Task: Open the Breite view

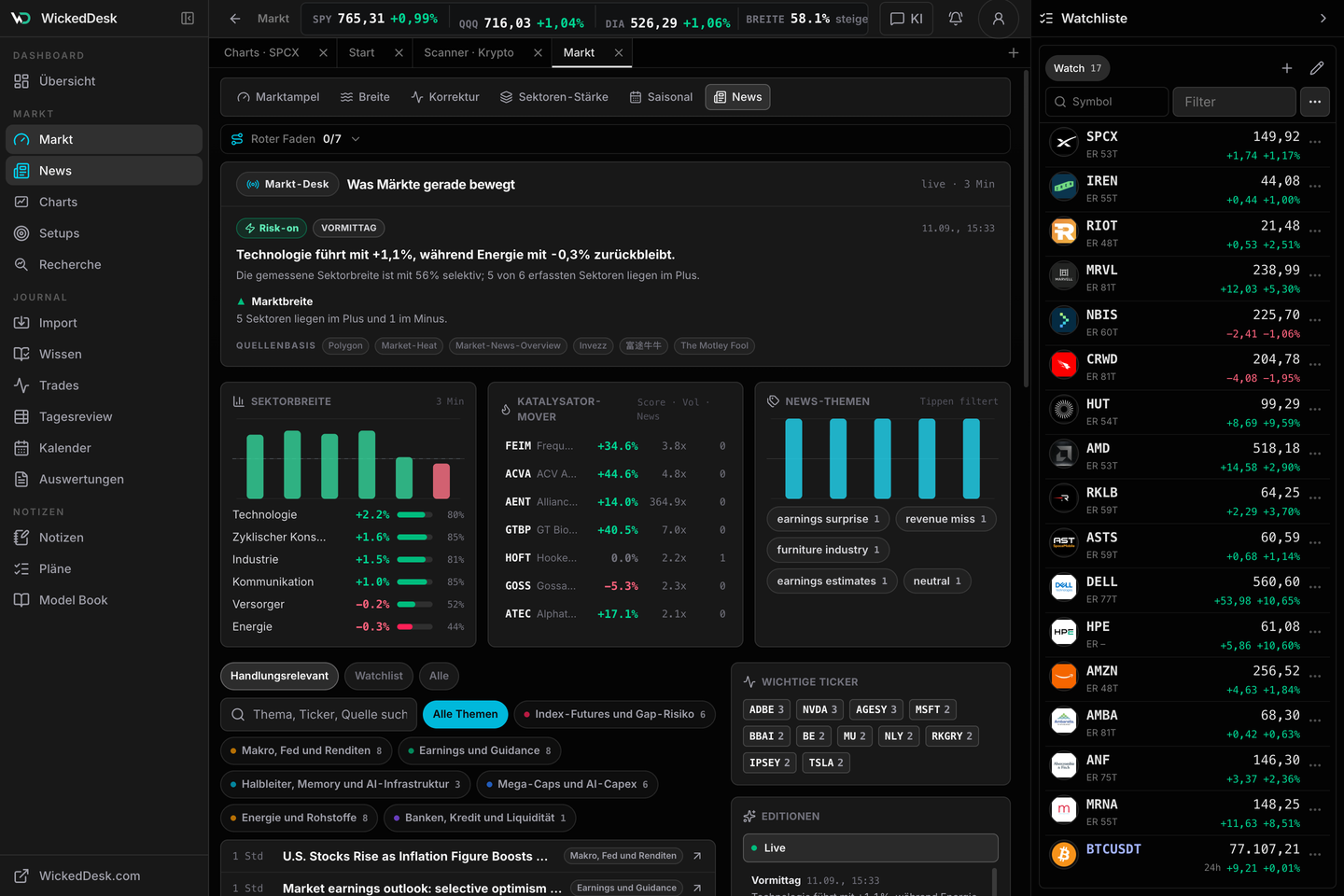Action: 365,97
